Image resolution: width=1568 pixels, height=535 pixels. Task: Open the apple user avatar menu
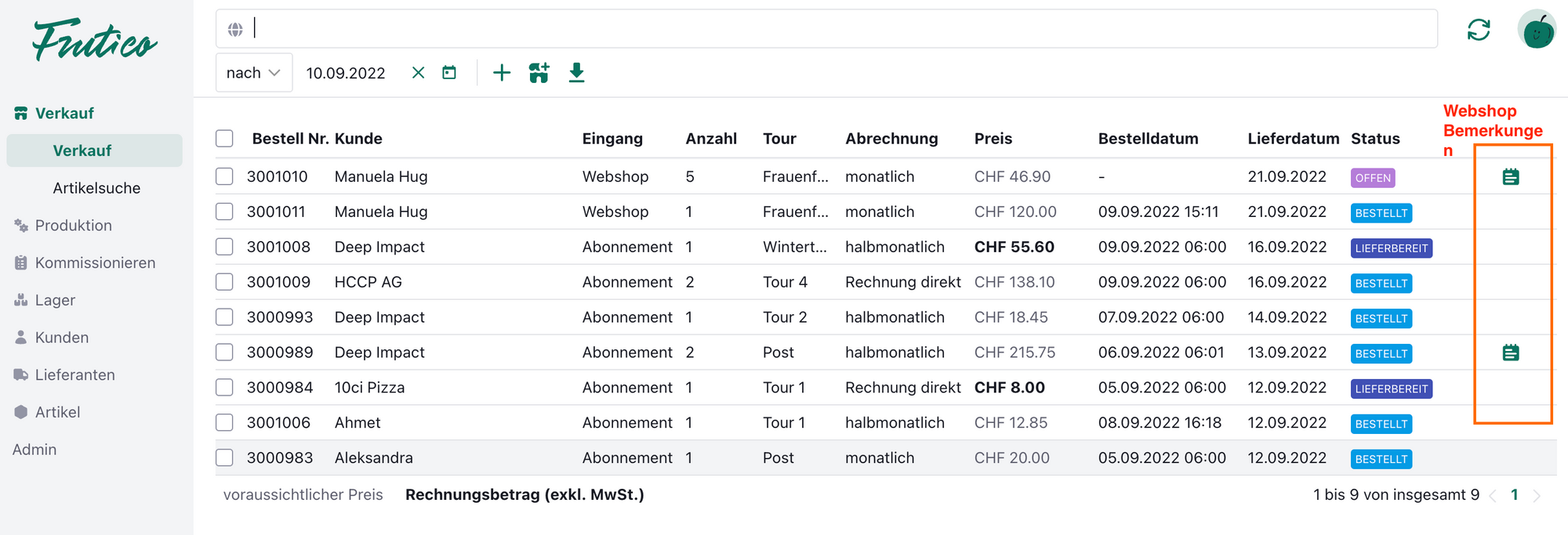pyautogui.click(x=1536, y=31)
